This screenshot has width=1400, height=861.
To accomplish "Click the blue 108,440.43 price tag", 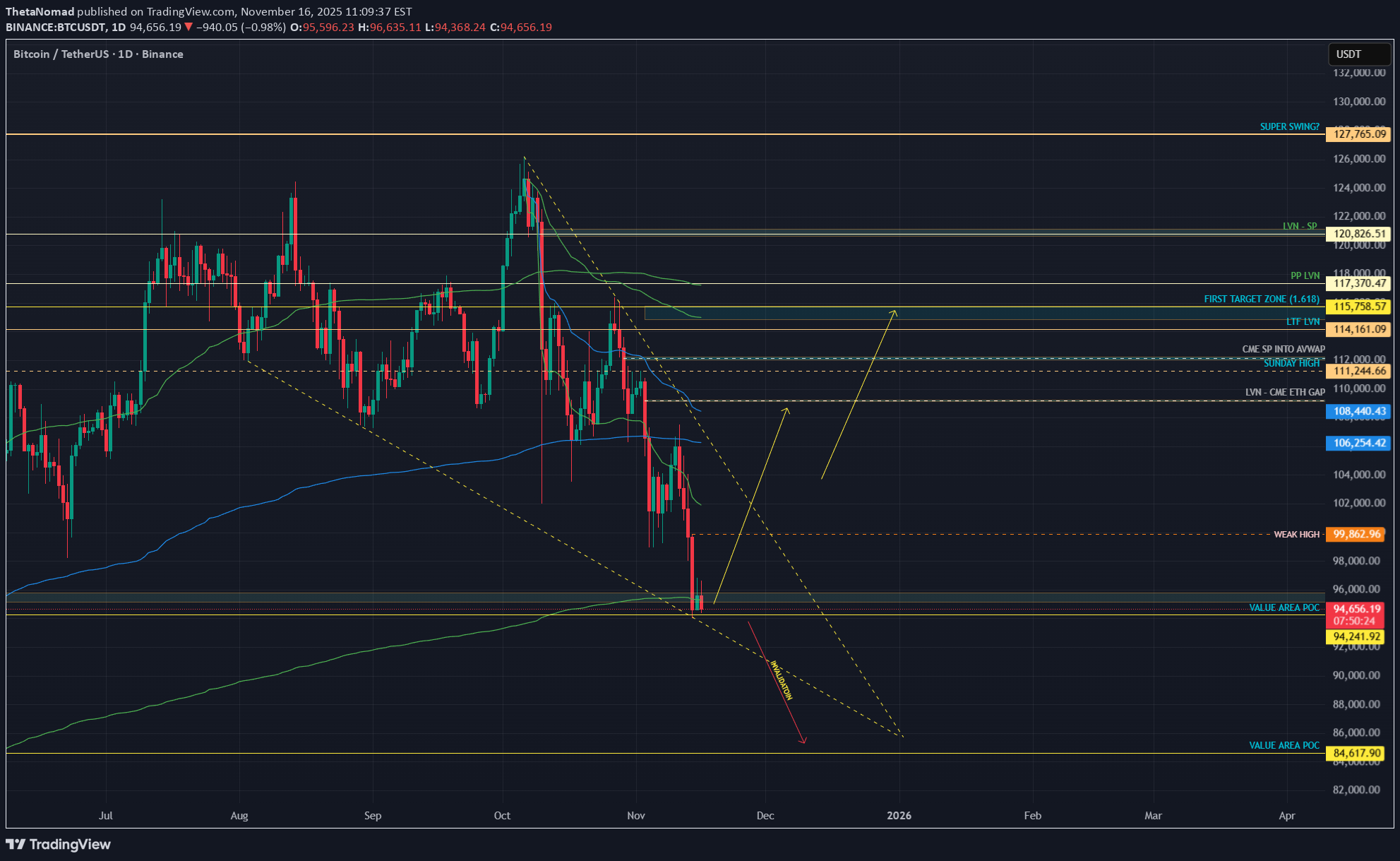I will [1359, 411].
